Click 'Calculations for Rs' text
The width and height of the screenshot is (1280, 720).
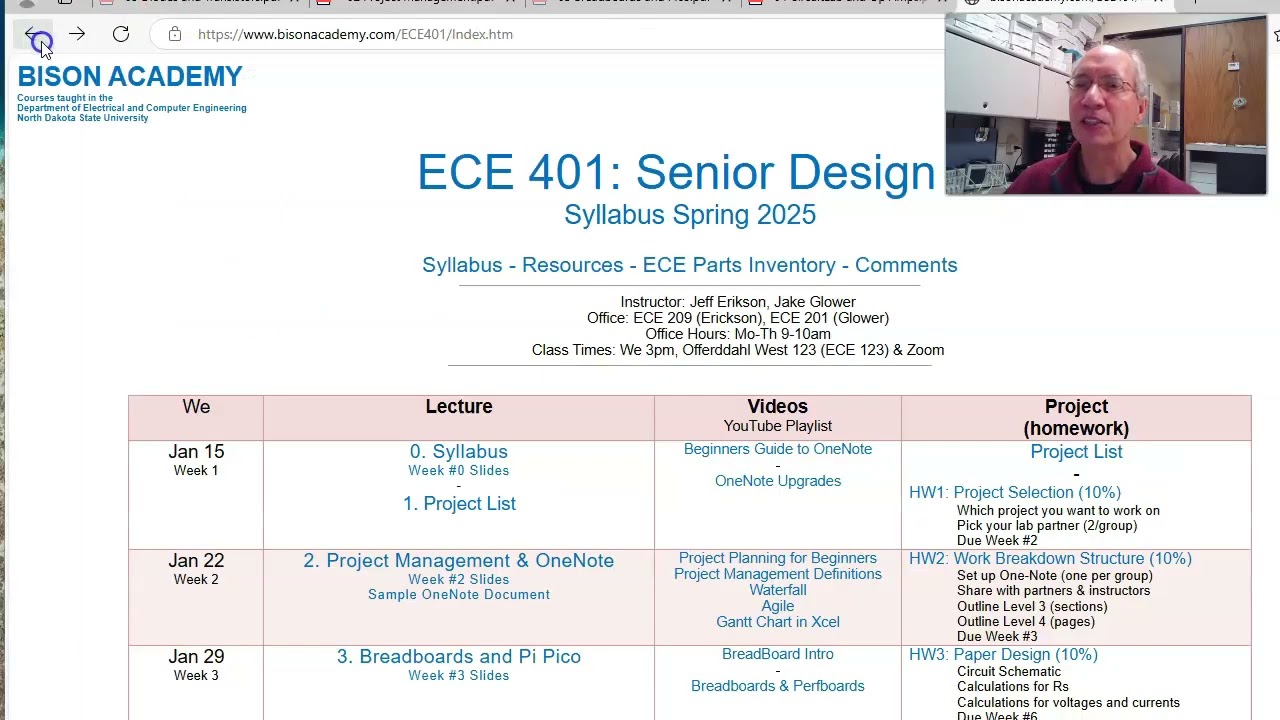tap(1013, 687)
